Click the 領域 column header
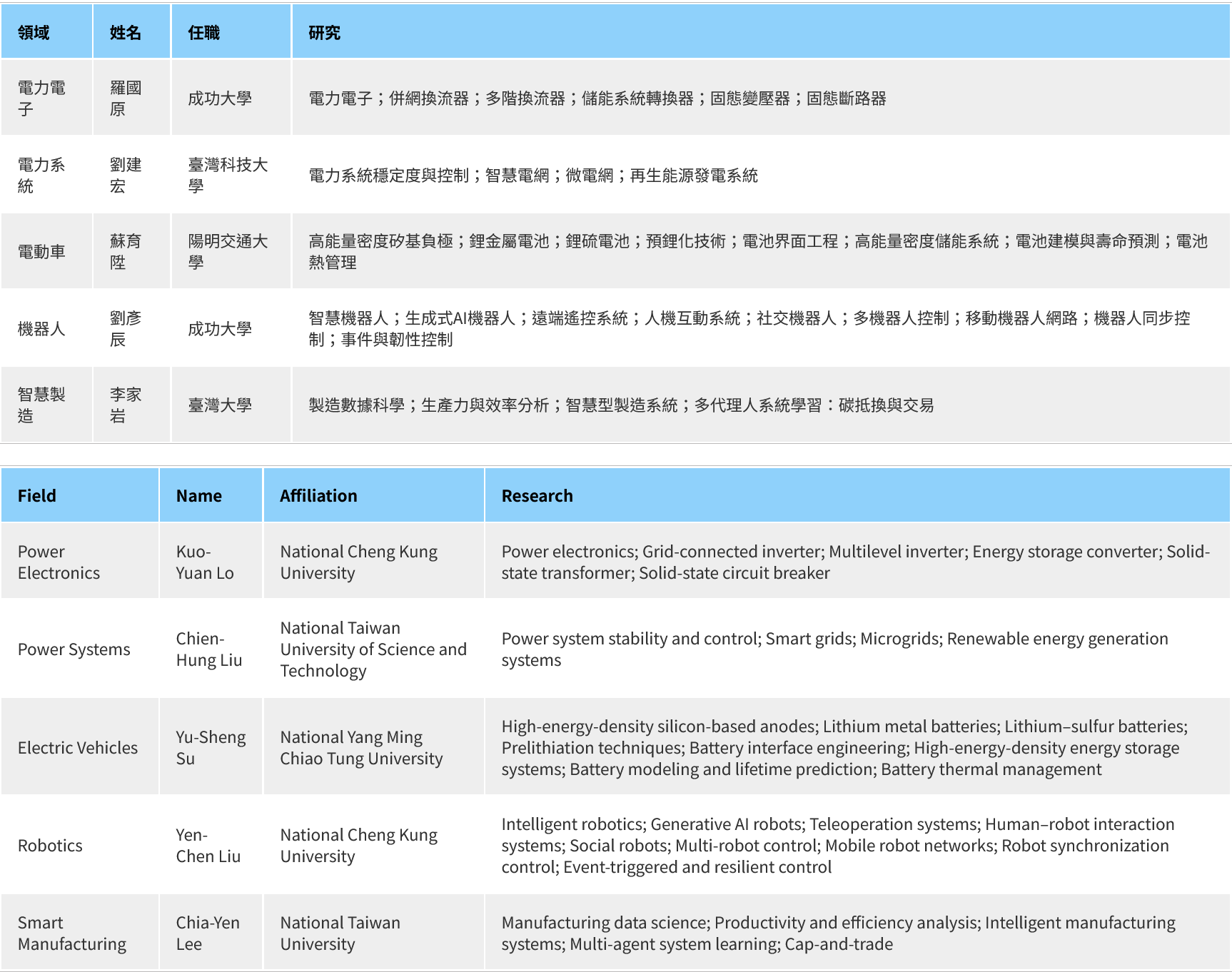This screenshot has height=972, width=1232. (34, 33)
